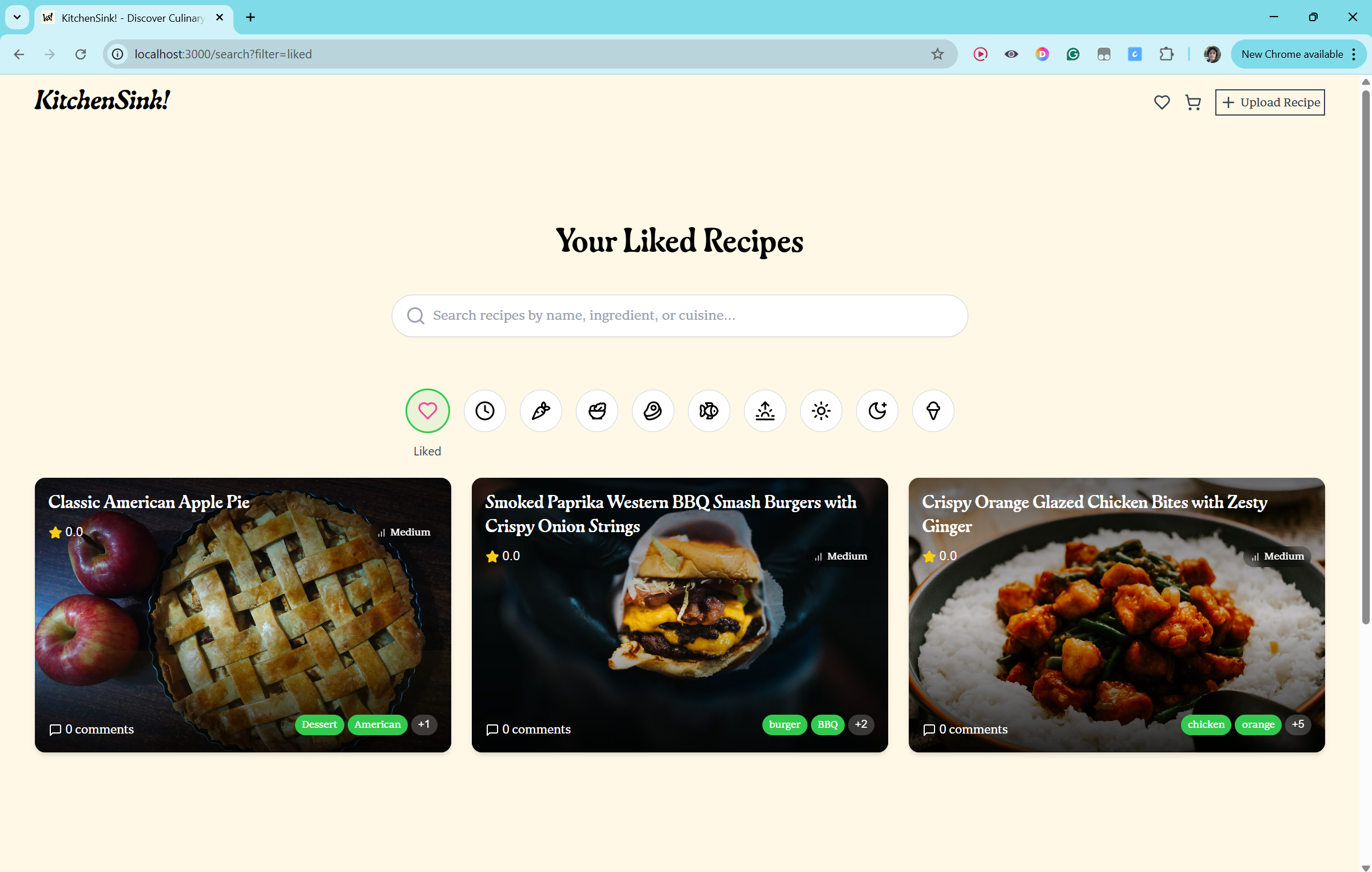Image resolution: width=1372 pixels, height=872 pixels.
Task: Click the steak meat filter icon
Action: 653,410
